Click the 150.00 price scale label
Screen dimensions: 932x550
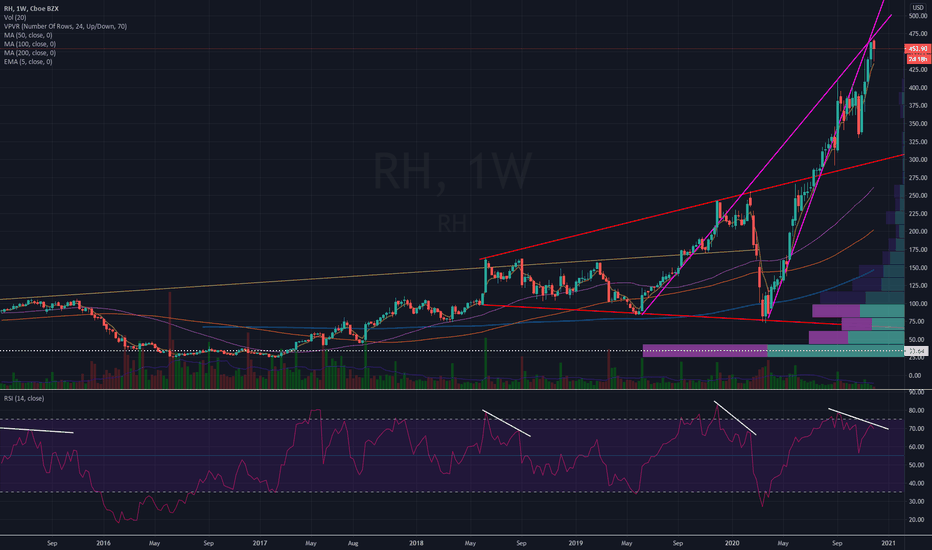pos(918,268)
